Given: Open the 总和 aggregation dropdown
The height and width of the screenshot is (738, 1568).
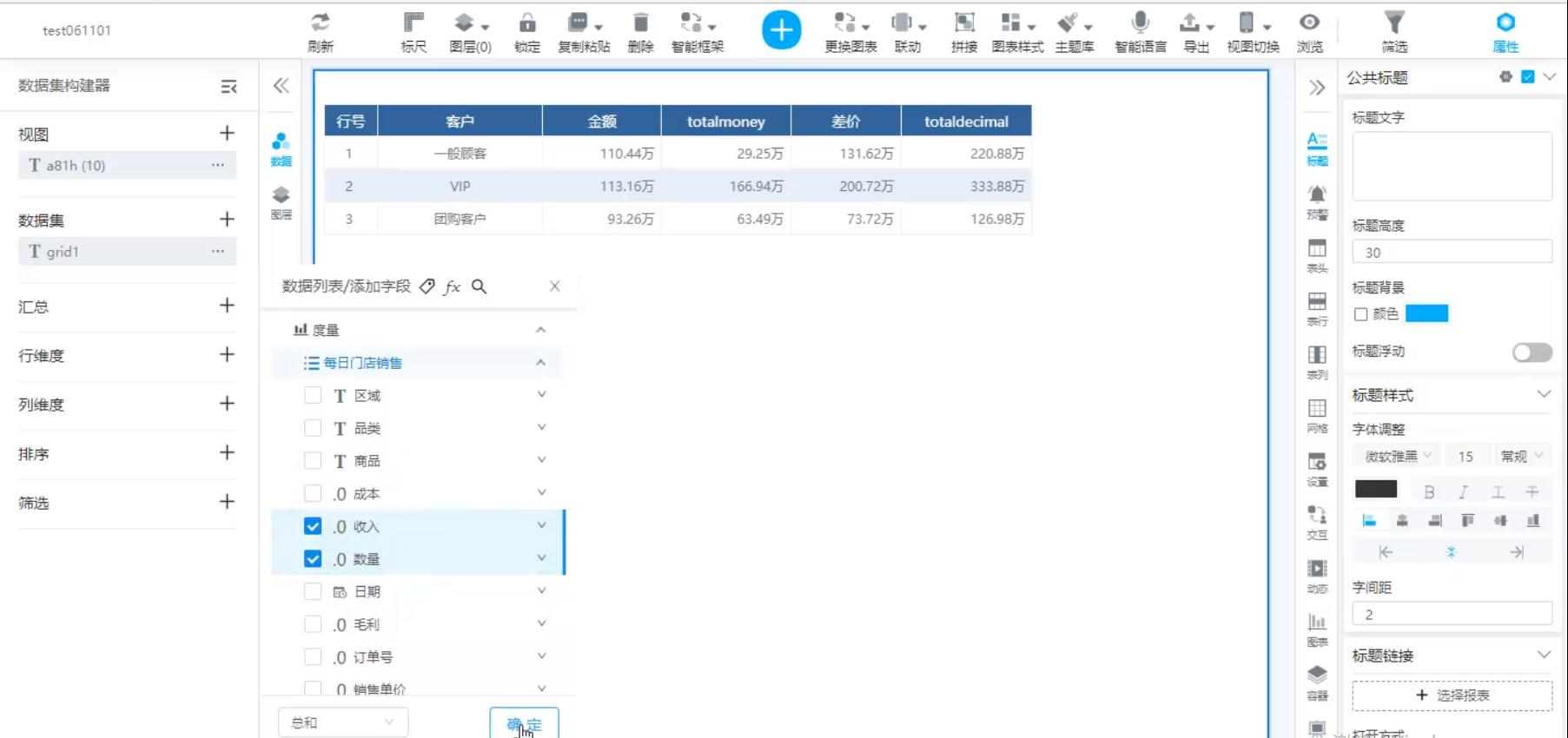Looking at the screenshot, I should [x=342, y=722].
